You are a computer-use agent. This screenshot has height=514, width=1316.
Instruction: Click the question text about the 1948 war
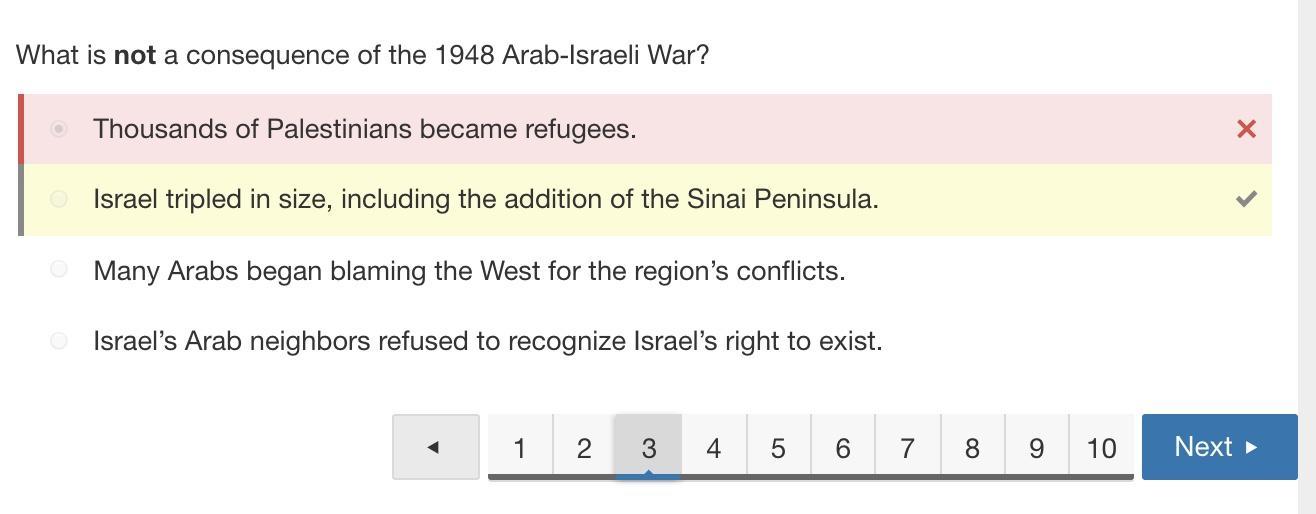[x=362, y=55]
